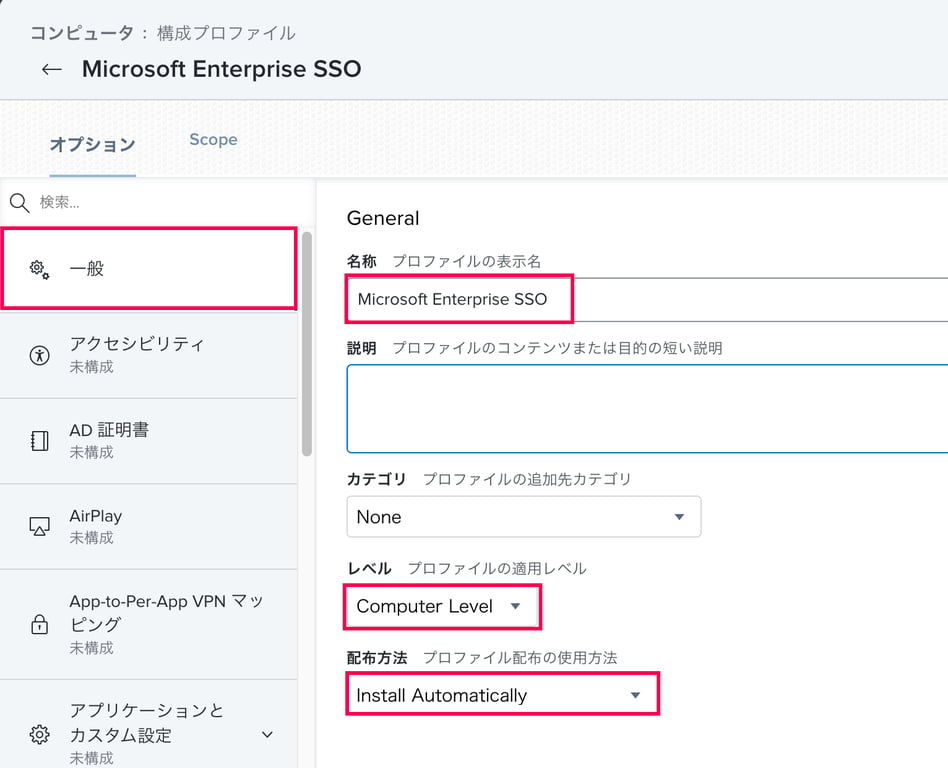Open the レベル Computer Level dropdown
948x768 pixels.
[x=441, y=607]
